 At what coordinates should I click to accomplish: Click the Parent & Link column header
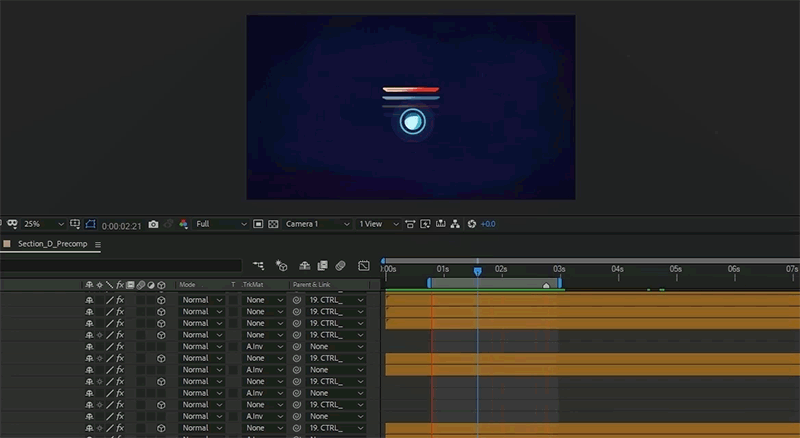click(x=311, y=285)
